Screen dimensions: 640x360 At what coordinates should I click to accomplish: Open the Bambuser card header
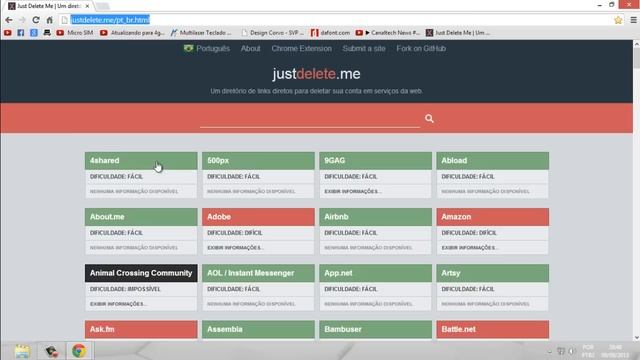376,329
